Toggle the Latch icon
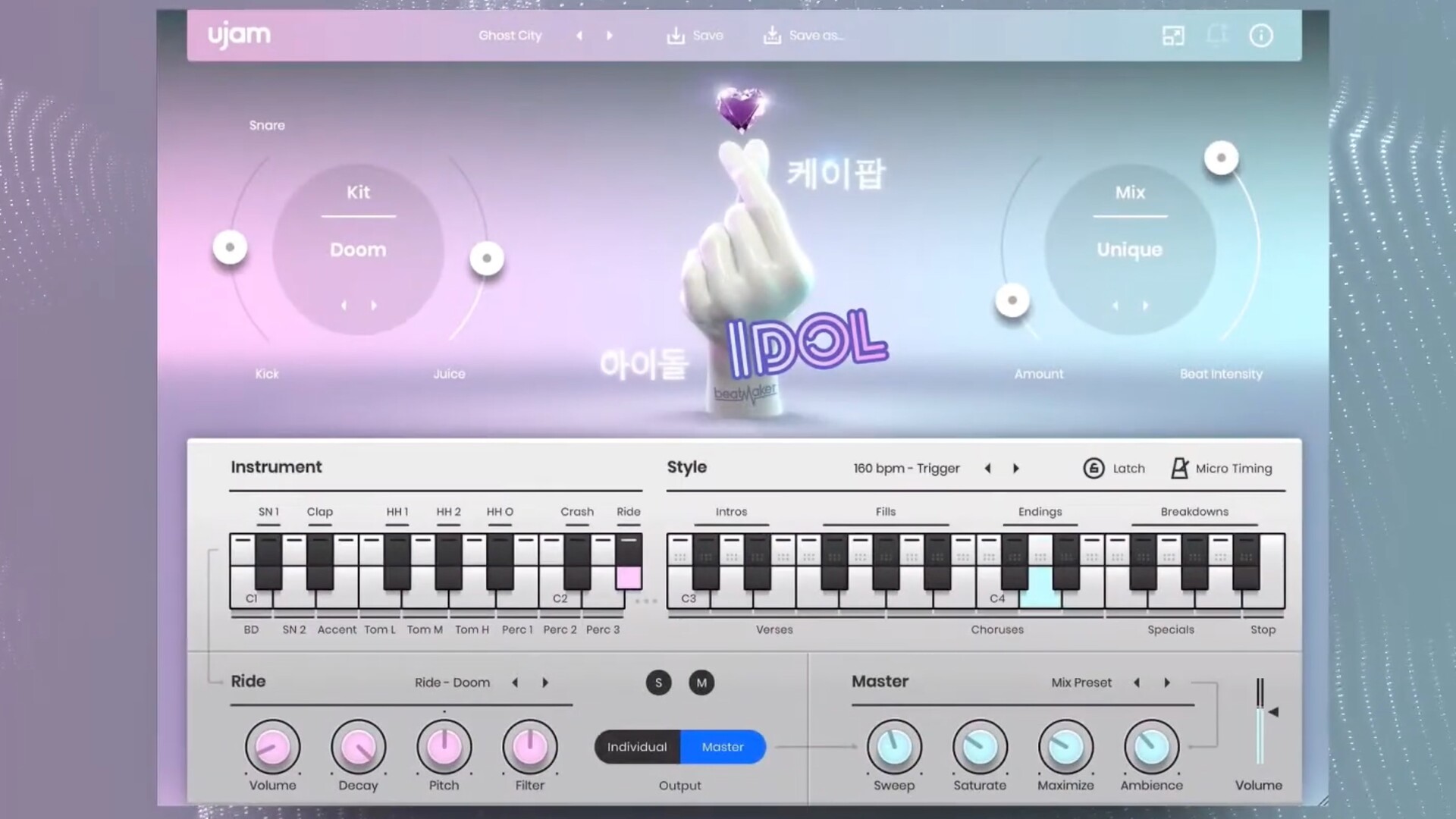1456x819 pixels. pos(1093,469)
